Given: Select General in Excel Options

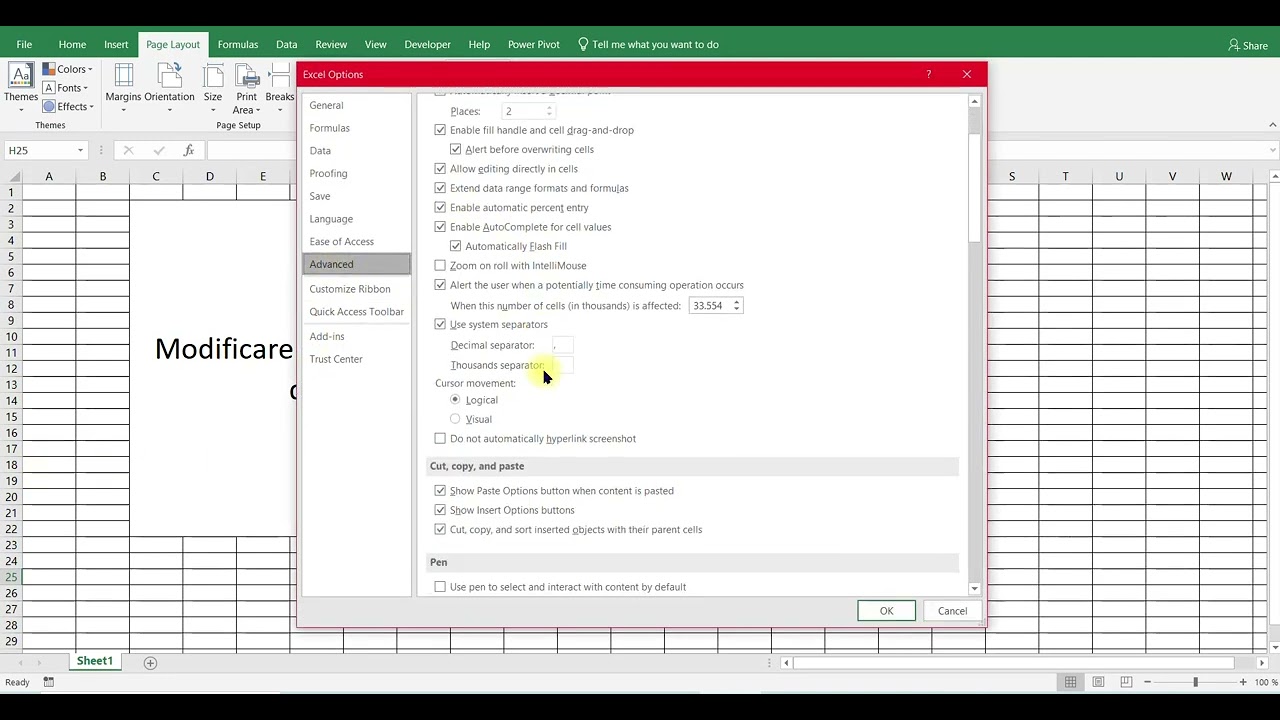Looking at the screenshot, I should (356, 105).
